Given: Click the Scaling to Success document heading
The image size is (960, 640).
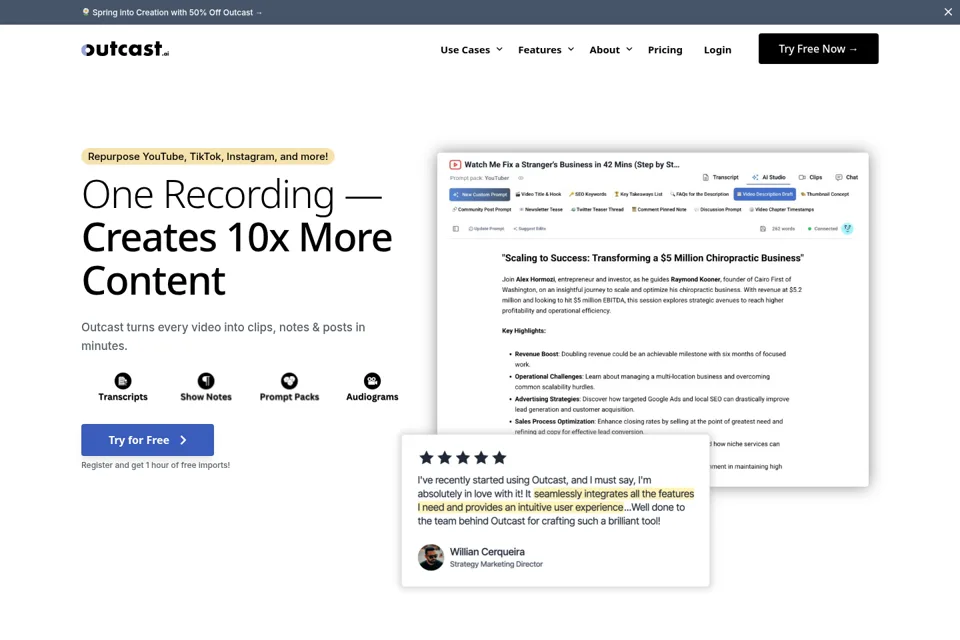Looking at the screenshot, I should pyautogui.click(x=653, y=258).
